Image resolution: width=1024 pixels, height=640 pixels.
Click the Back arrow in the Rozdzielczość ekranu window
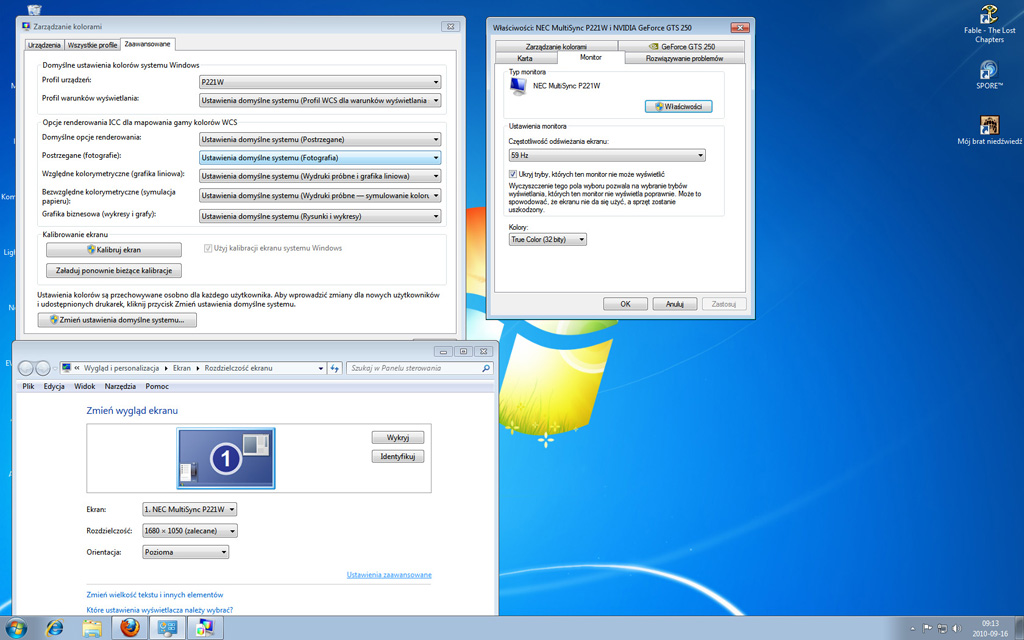(26, 368)
